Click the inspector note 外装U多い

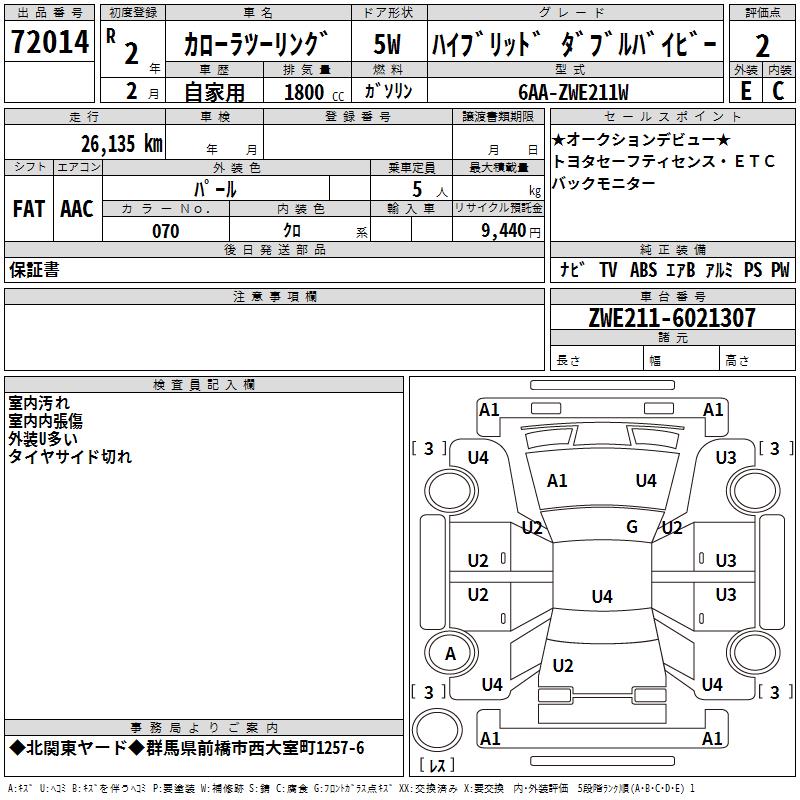(43, 438)
